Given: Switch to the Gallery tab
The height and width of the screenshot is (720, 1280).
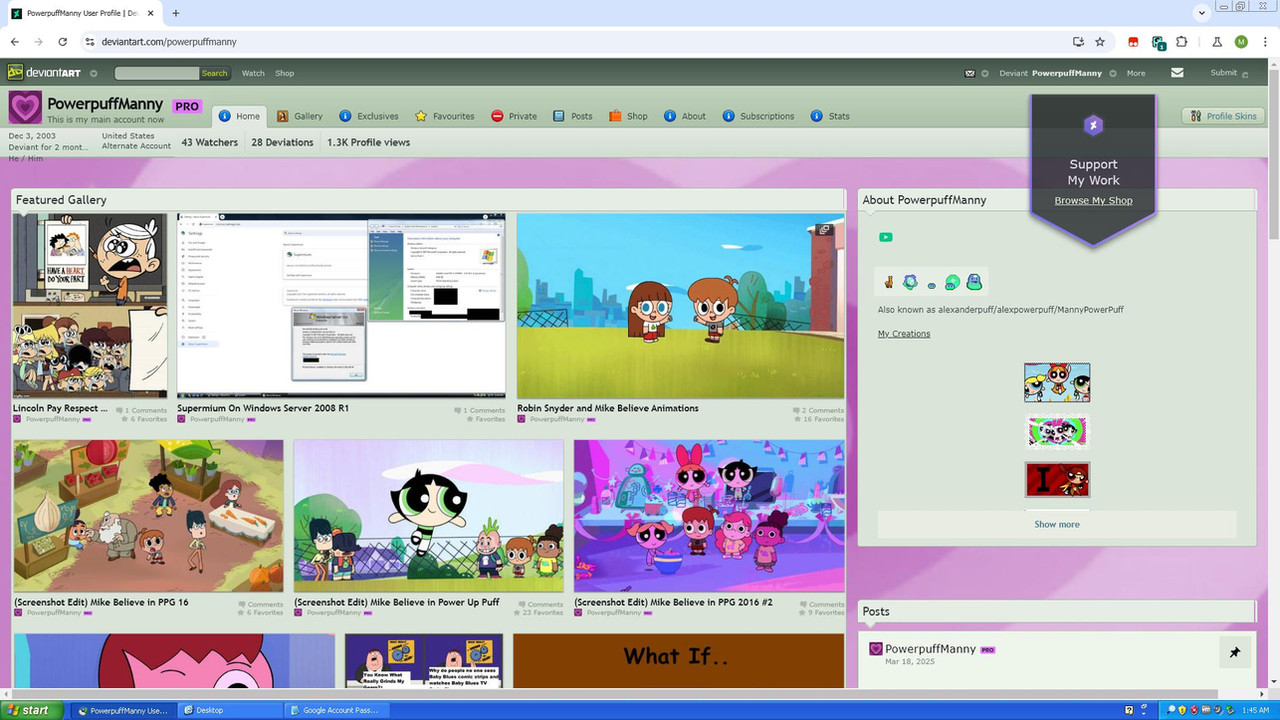Looking at the screenshot, I should [300, 116].
